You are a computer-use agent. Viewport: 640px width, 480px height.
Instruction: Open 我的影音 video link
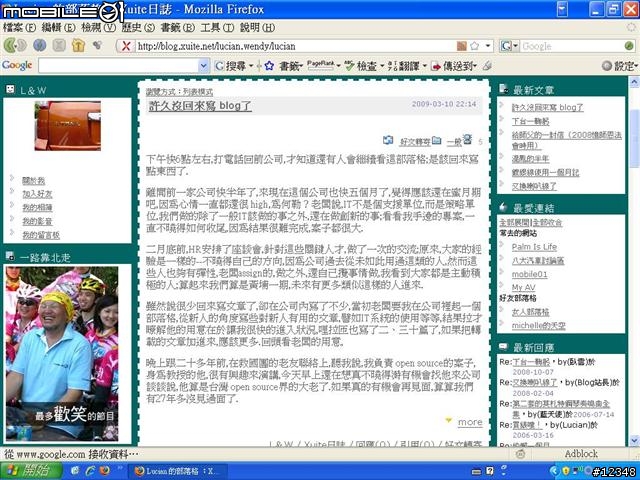coord(37,221)
